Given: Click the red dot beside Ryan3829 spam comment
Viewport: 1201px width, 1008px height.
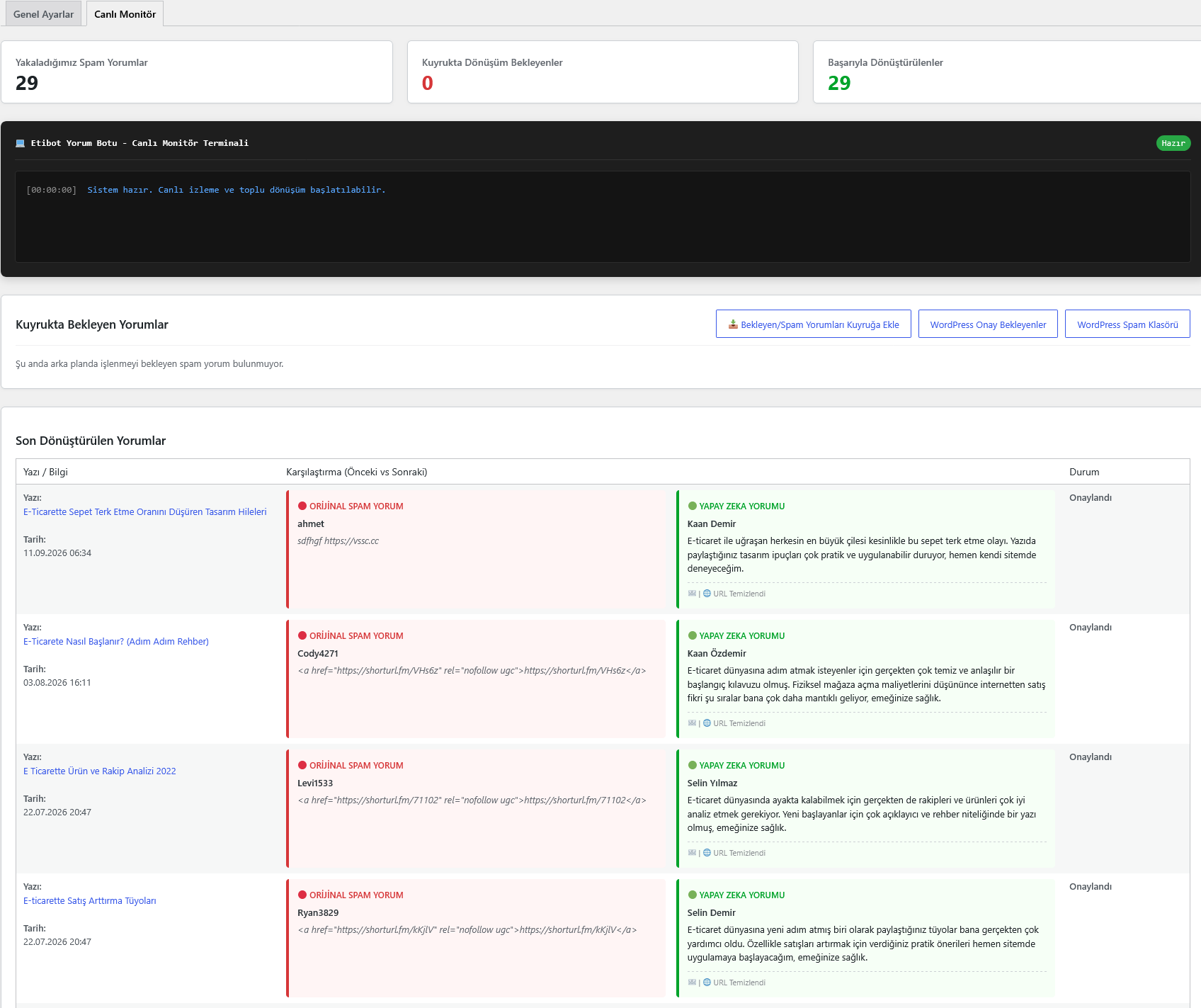Looking at the screenshot, I should click(x=302, y=895).
